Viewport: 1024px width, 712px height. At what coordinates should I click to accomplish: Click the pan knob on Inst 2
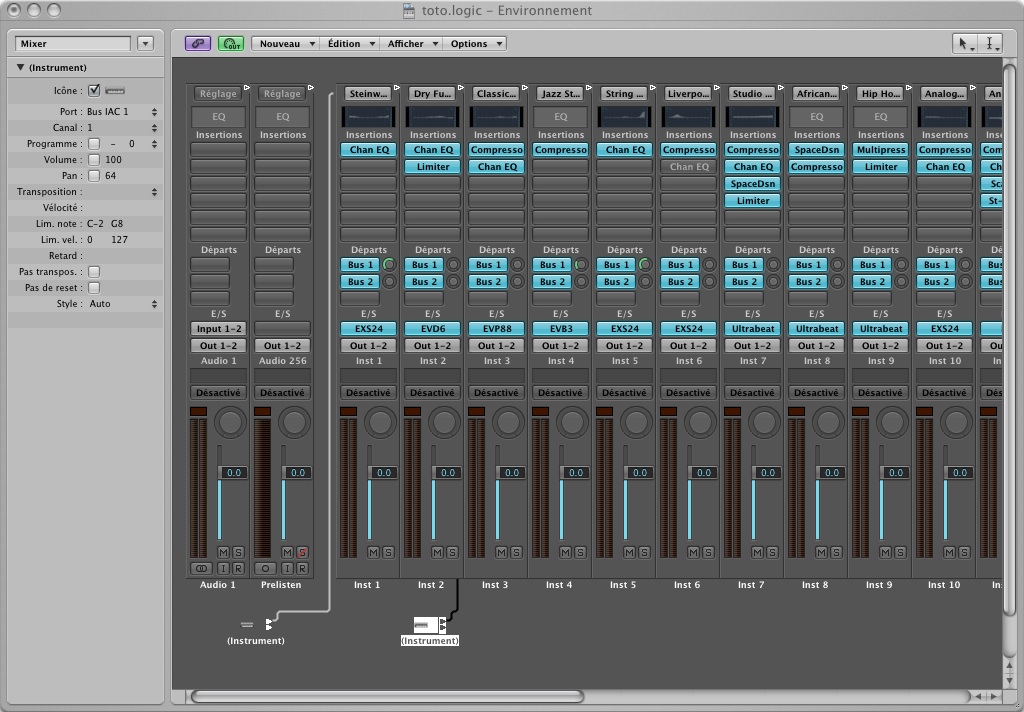444,423
